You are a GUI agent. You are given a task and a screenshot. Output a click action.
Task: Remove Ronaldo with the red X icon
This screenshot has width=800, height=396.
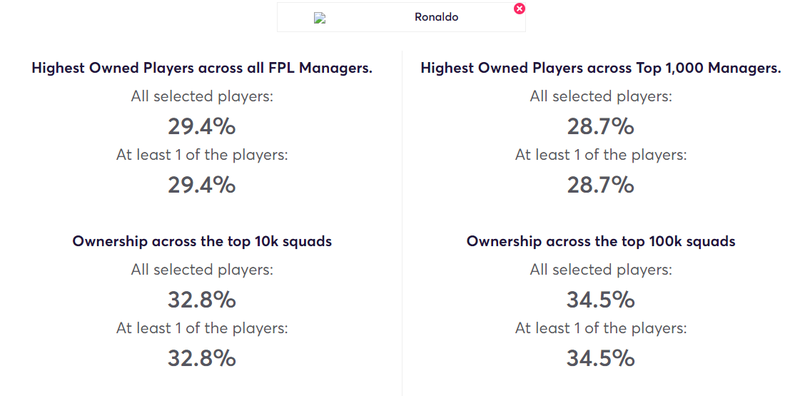(x=519, y=8)
